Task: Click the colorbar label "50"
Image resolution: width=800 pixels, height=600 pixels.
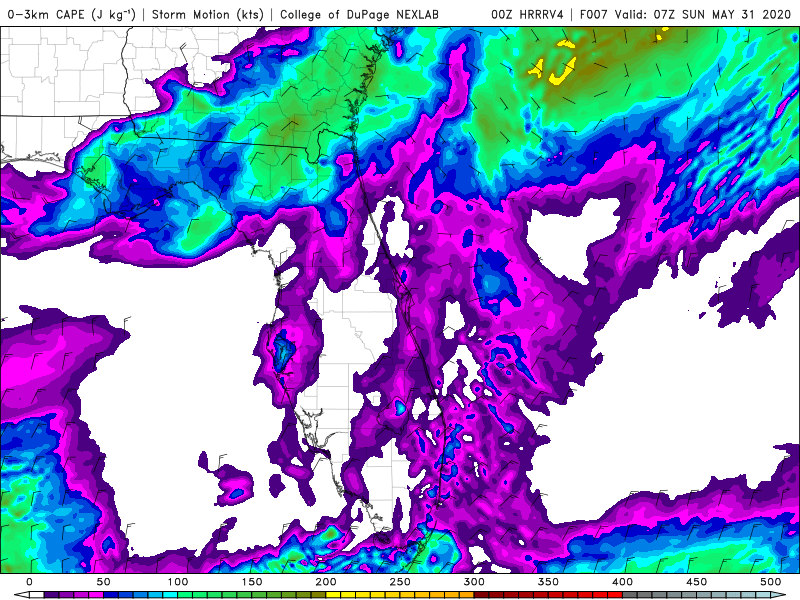Action: click(x=103, y=582)
